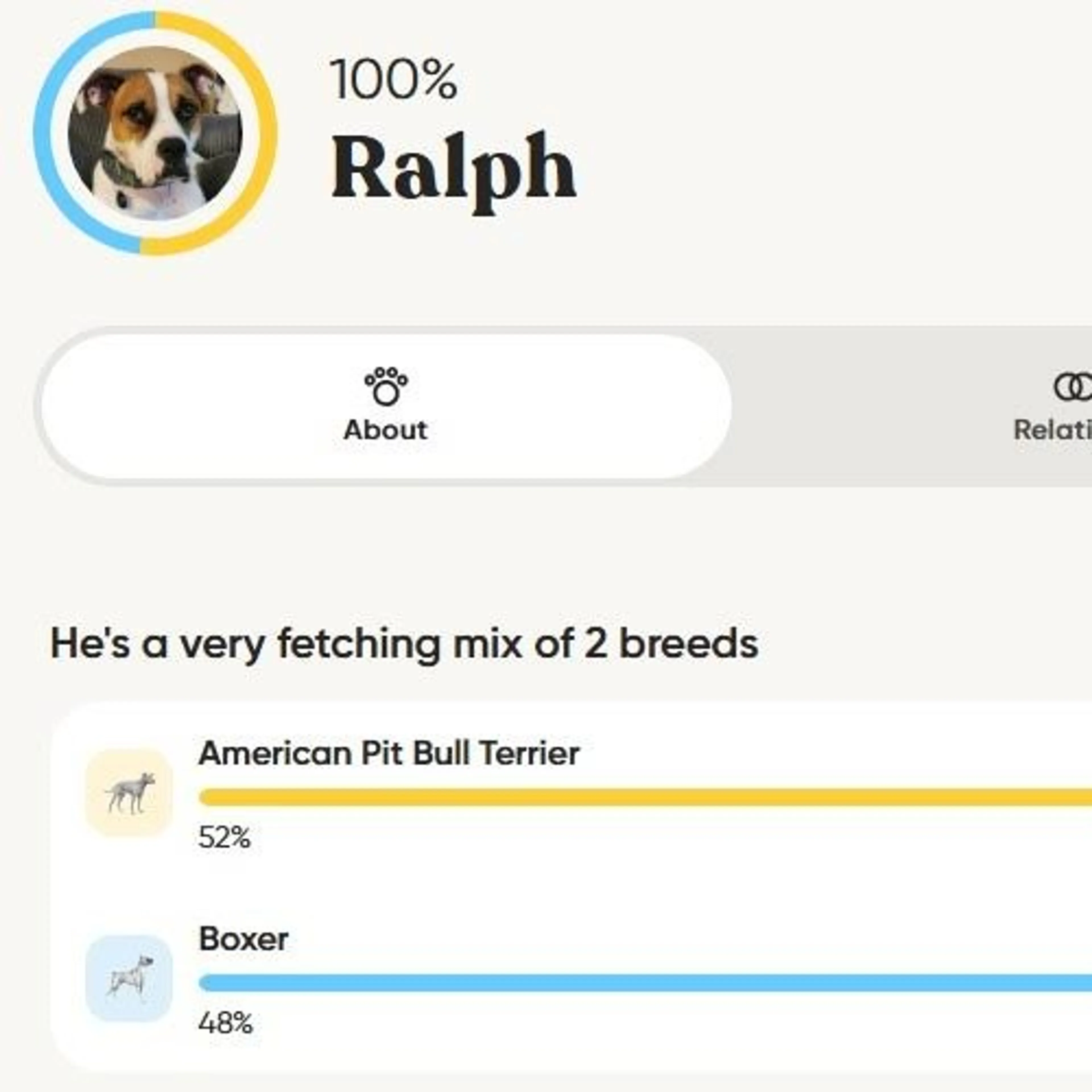The width and height of the screenshot is (1092, 1092).
Task: Click the paw icon in About tab
Action: pyautogui.click(x=386, y=386)
